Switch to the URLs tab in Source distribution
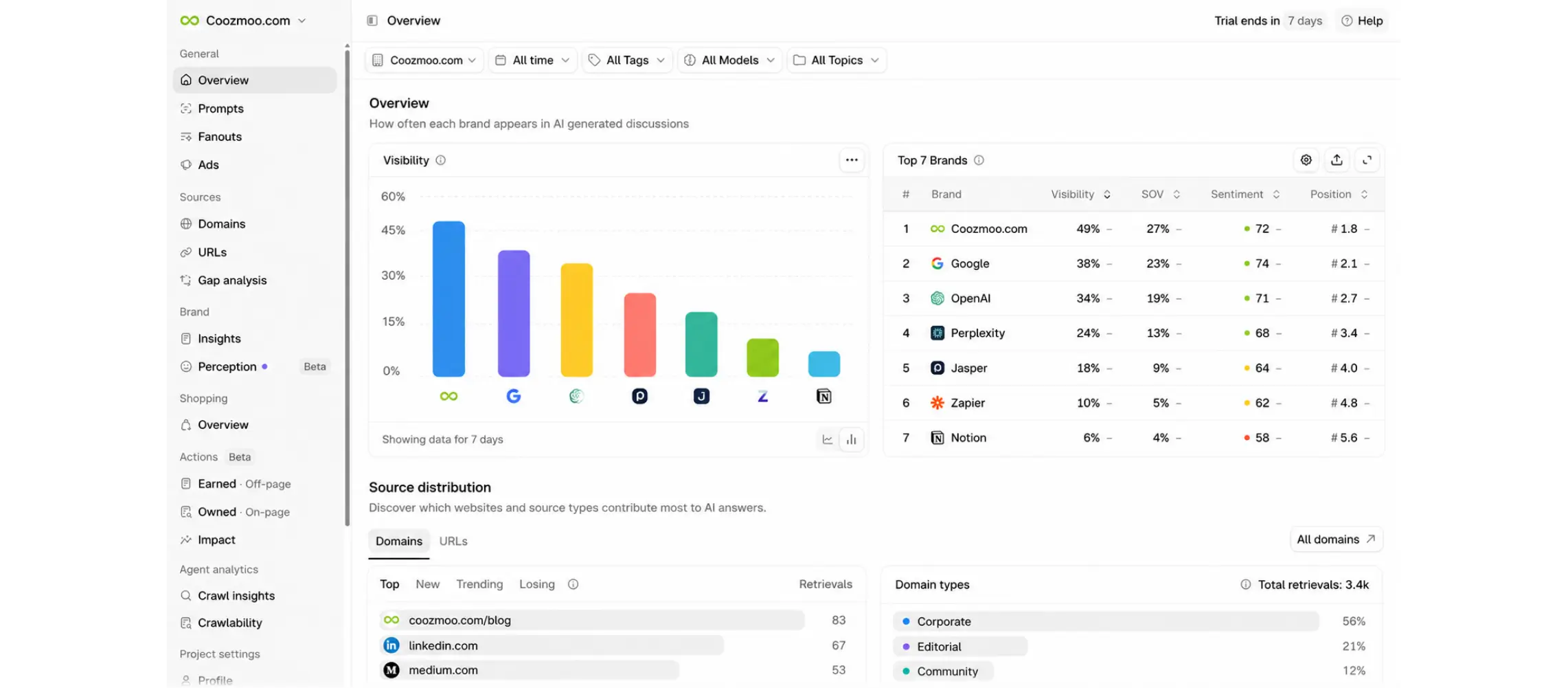This screenshot has width=1568, height=688. click(453, 542)
